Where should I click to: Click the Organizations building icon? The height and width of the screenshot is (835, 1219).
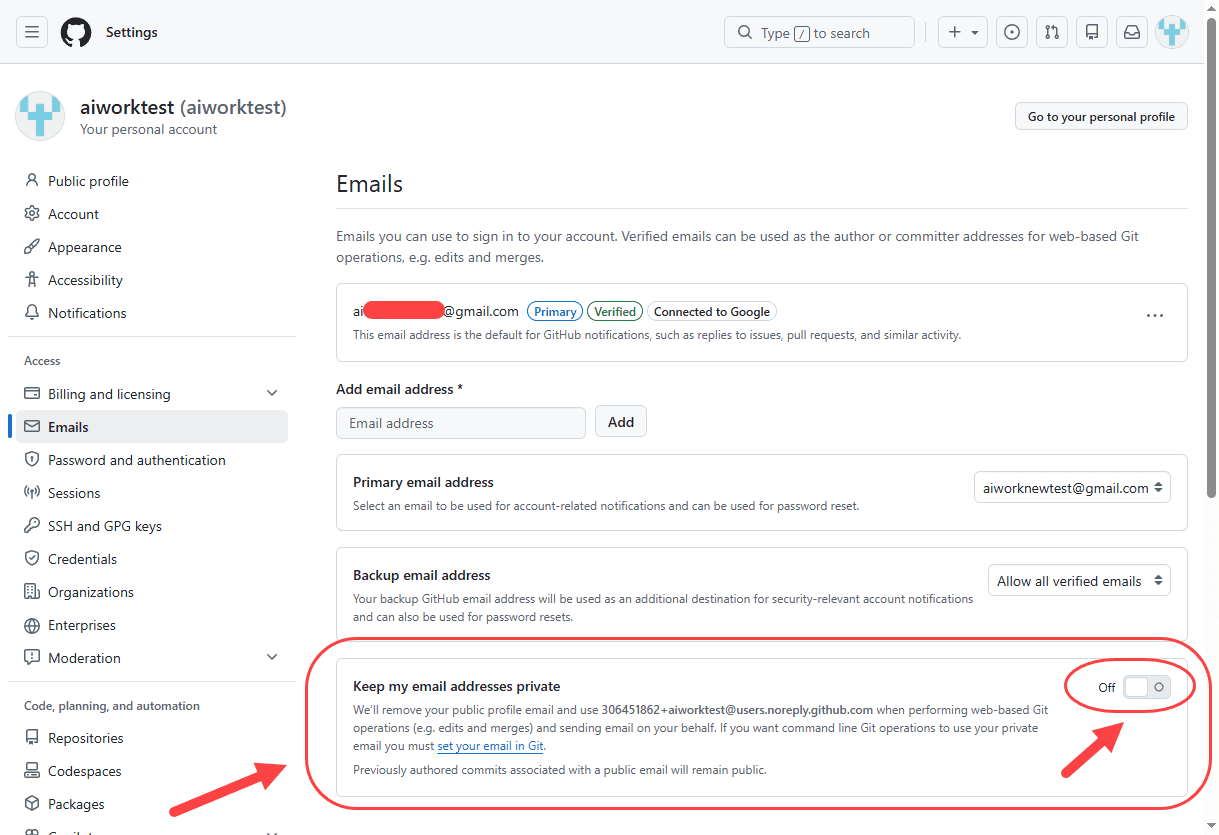[32, 592]
